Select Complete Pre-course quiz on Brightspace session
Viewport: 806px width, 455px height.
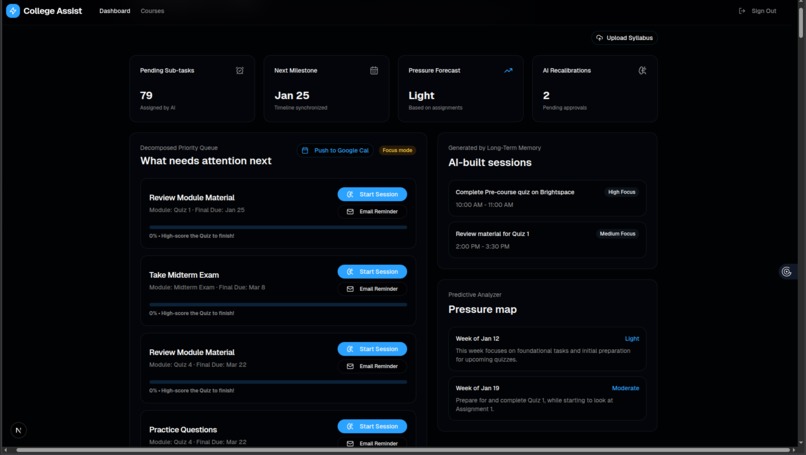click(547, 198)
